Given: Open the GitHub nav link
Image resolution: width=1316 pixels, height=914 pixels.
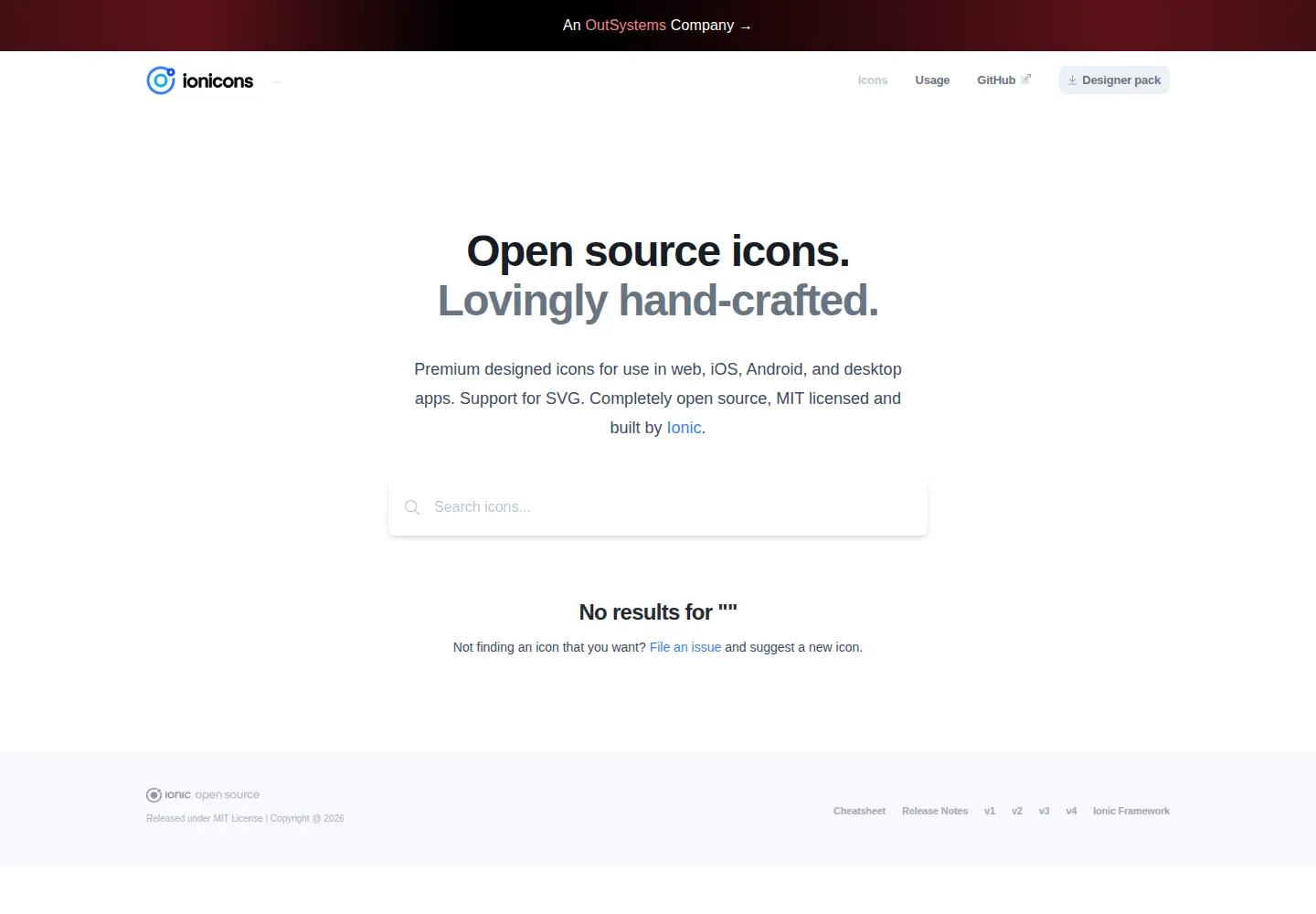Looking at the screenshot, I should (x=1003, y=80).
